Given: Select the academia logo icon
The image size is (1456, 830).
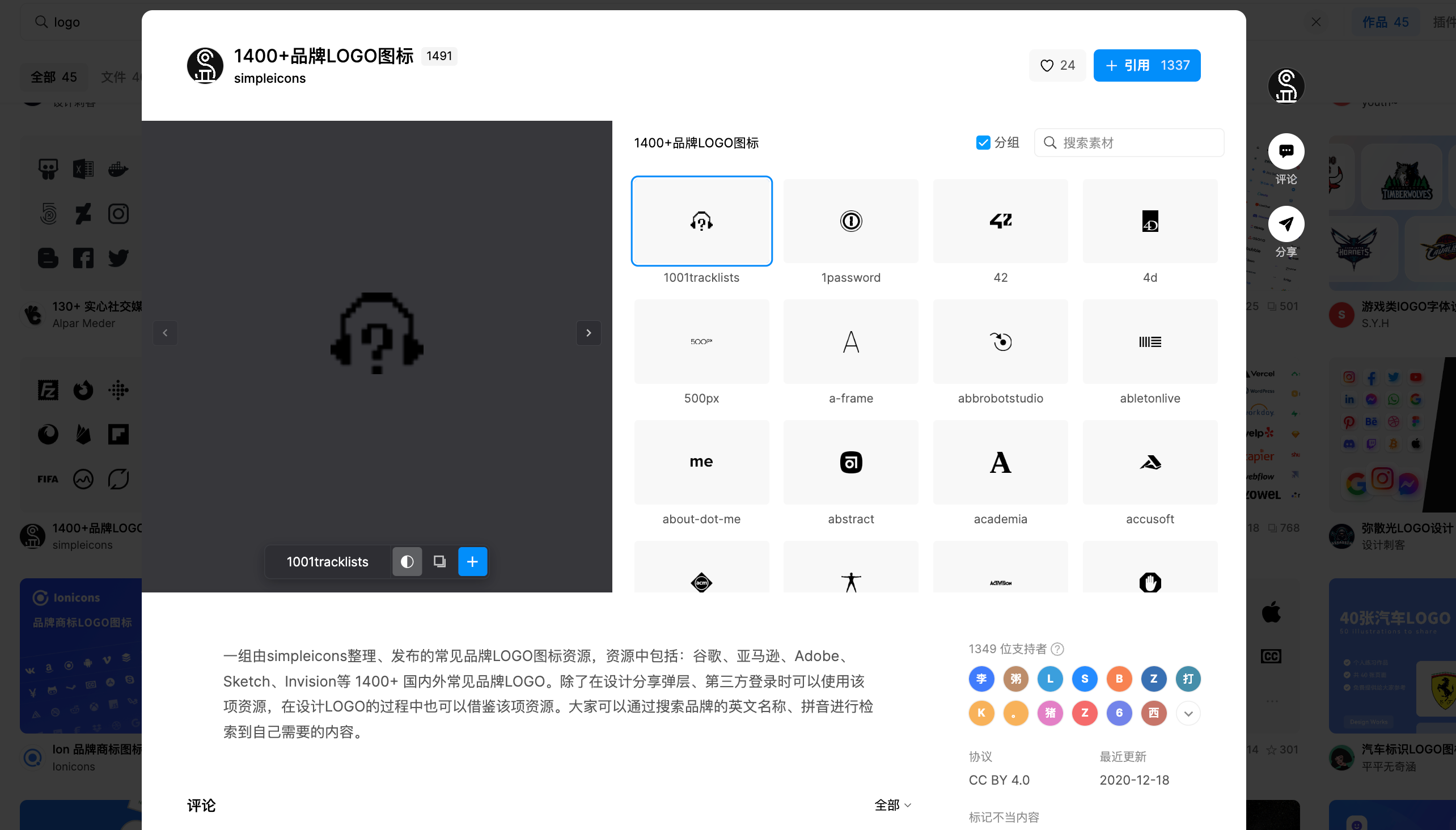Looking at the screenshot, I should pos(1001,462).
